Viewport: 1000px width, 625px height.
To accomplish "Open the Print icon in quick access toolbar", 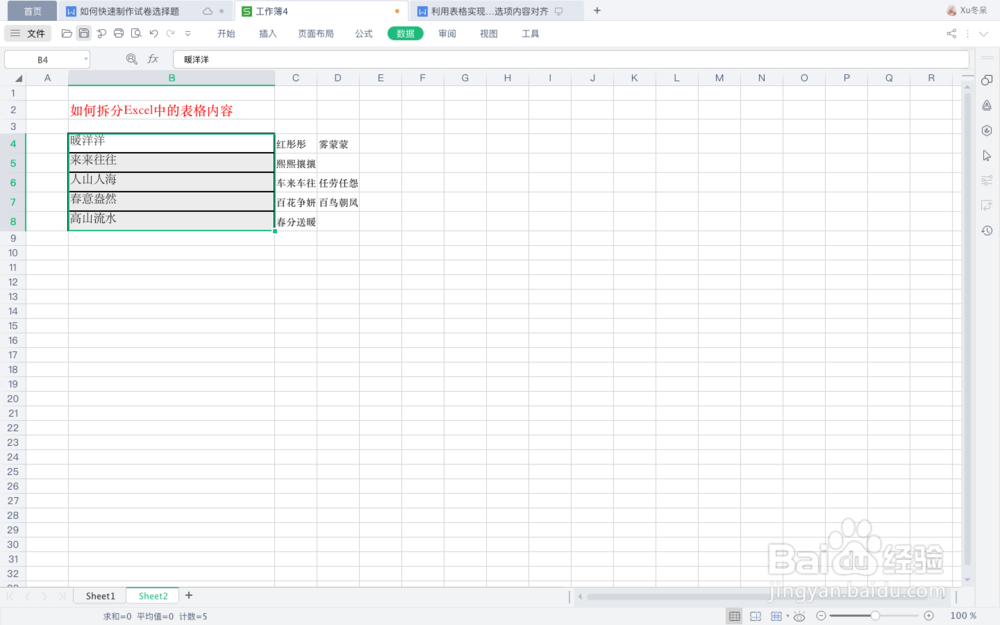I will point(119,32).
